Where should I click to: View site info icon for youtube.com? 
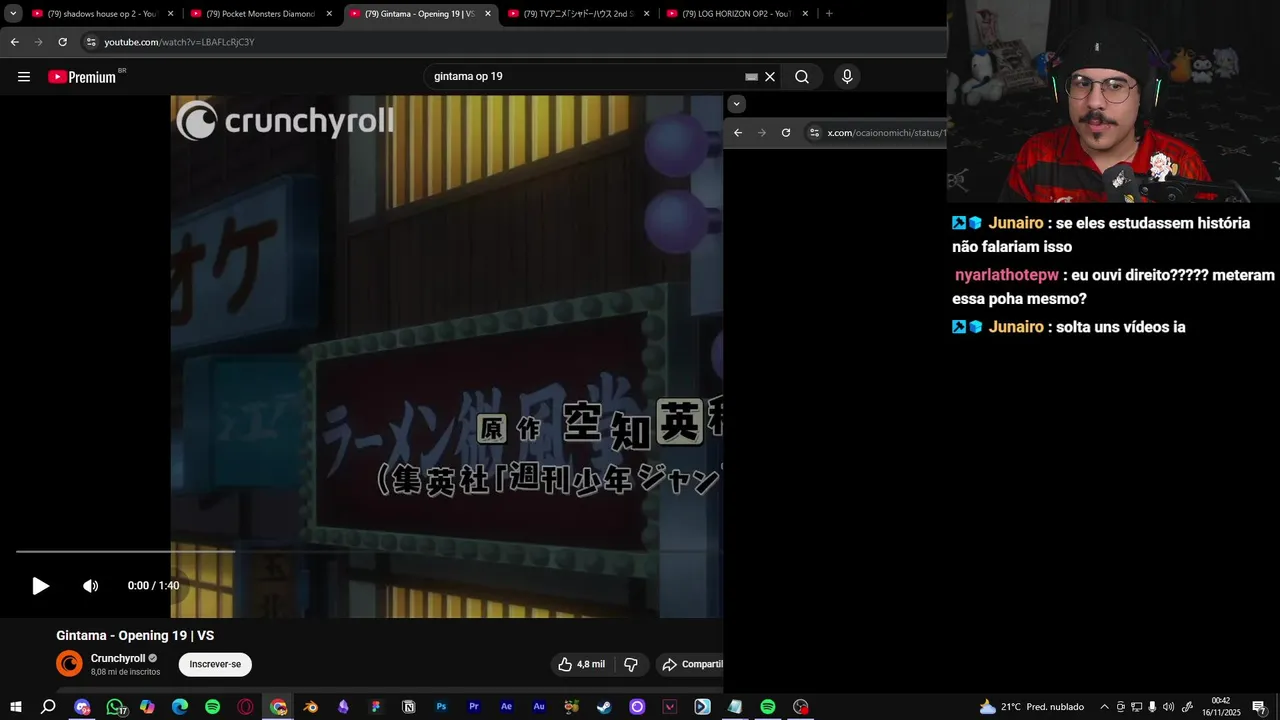tap(91, 42)
